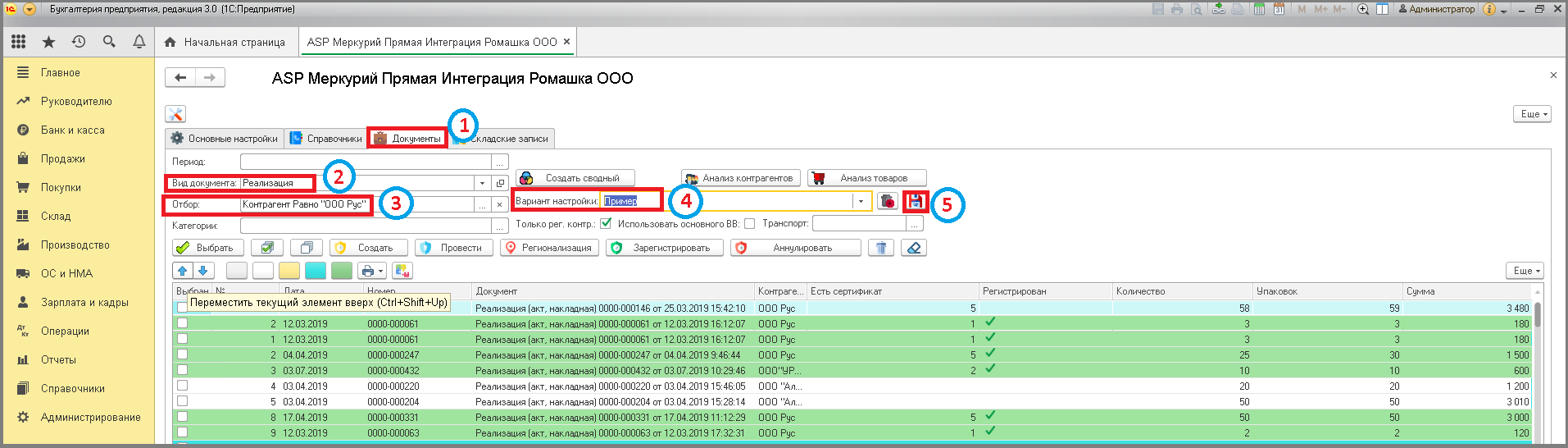Expand the Вид документа dropdown arrow
The image size is (1568, 448).
point(482,183)
